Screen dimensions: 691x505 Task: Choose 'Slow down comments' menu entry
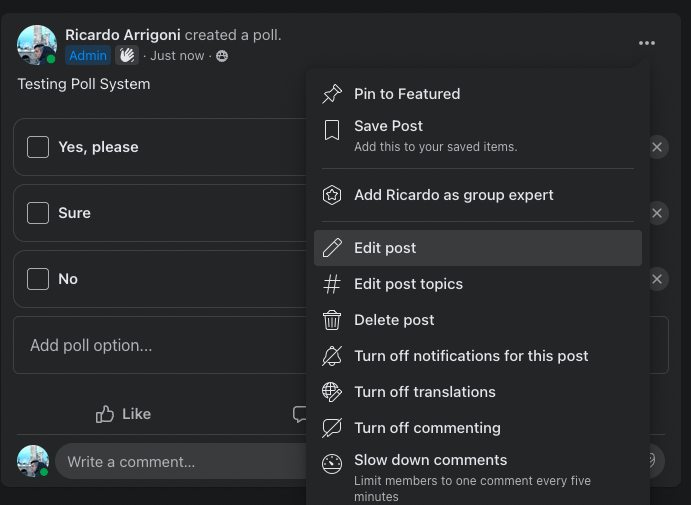430,460
